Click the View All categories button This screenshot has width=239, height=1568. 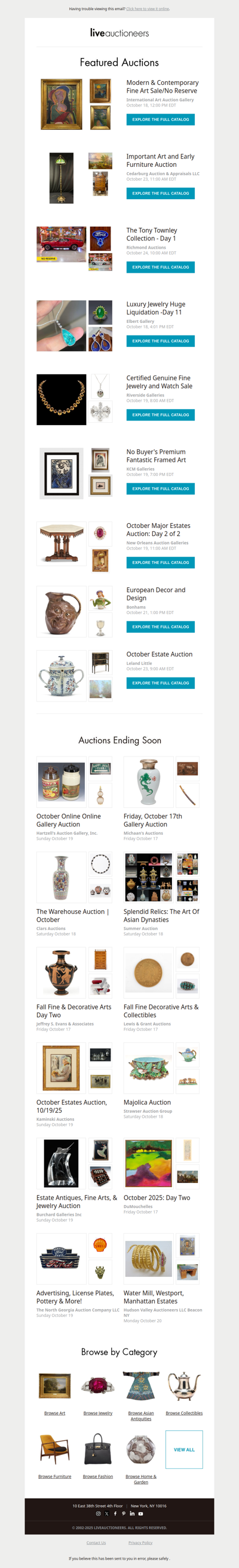click(184, 1450)
